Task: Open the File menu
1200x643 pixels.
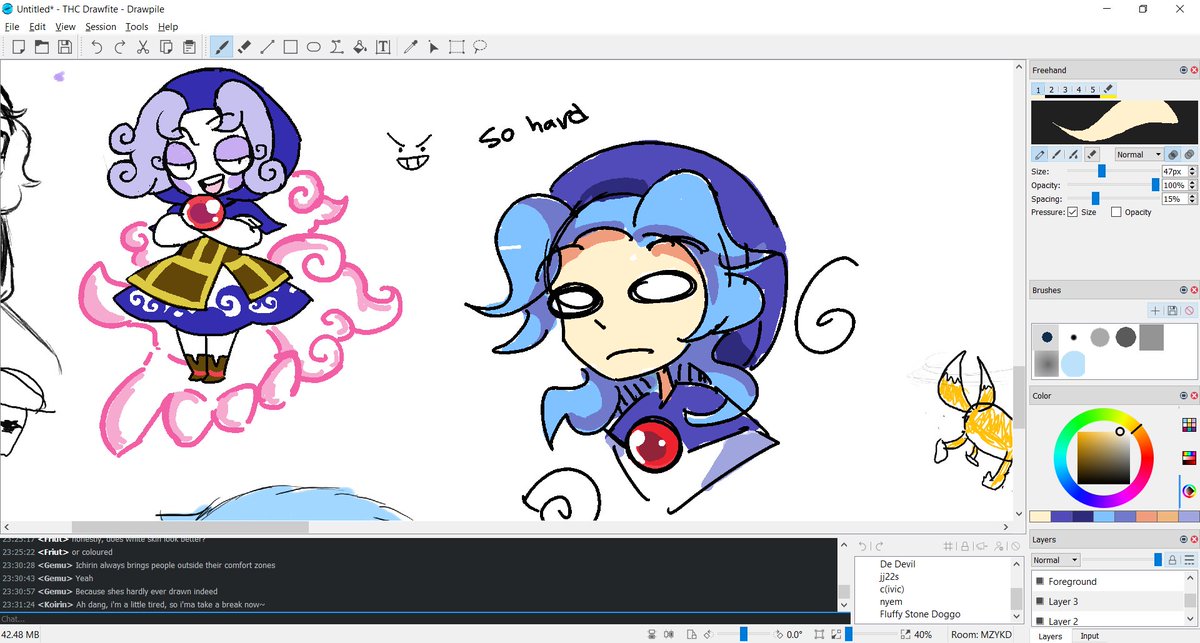Action: [12, 27]
